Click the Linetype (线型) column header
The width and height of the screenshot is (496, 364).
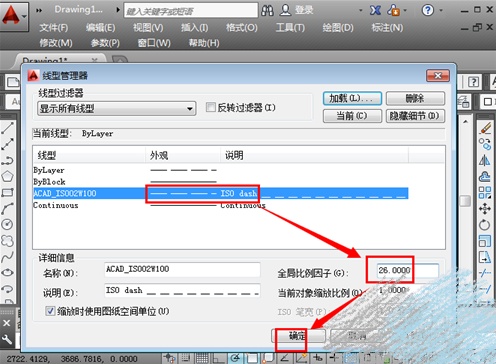[89, 155]
